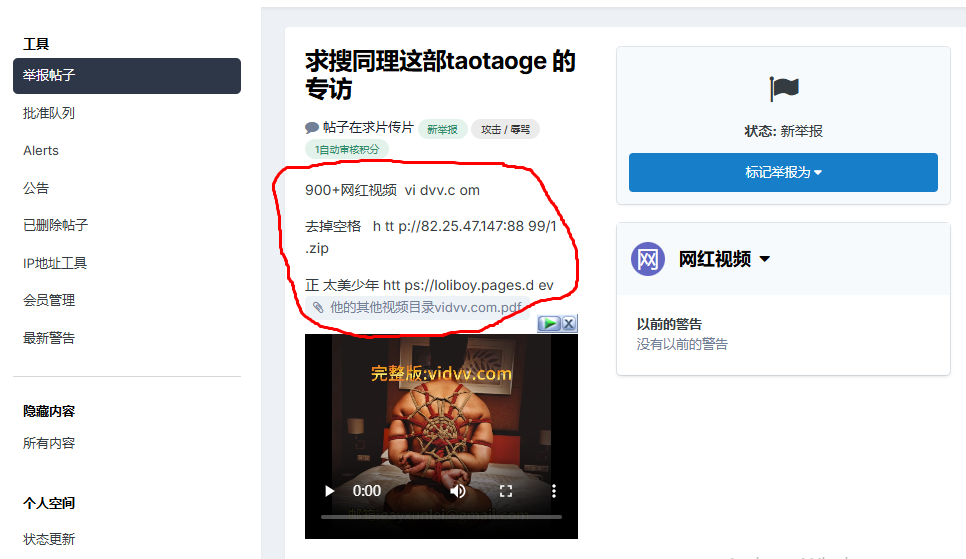Expand the 标记举报为 dropdown button
This screenshot has height=559, width=966.
783,172
